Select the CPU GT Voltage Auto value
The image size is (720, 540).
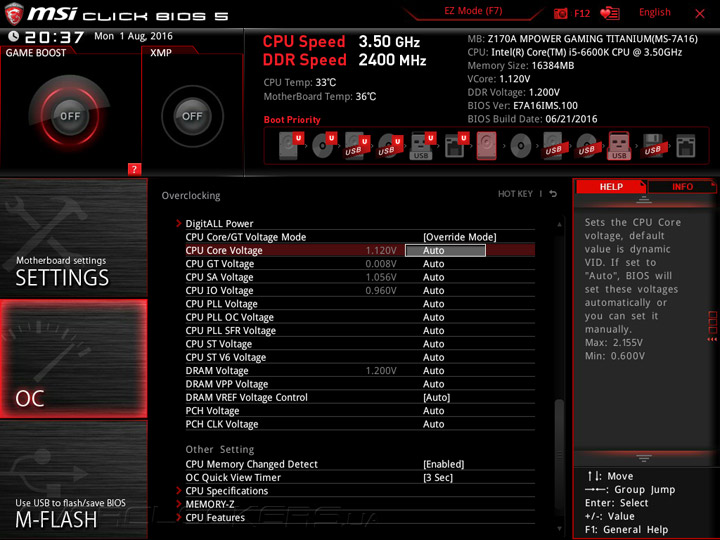click(x=433, y=264)
